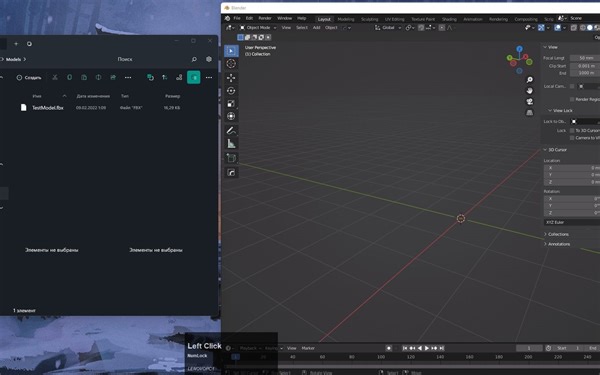Select the Measure ruler tool
Screen dimensions: 600x375
point(231,144)
